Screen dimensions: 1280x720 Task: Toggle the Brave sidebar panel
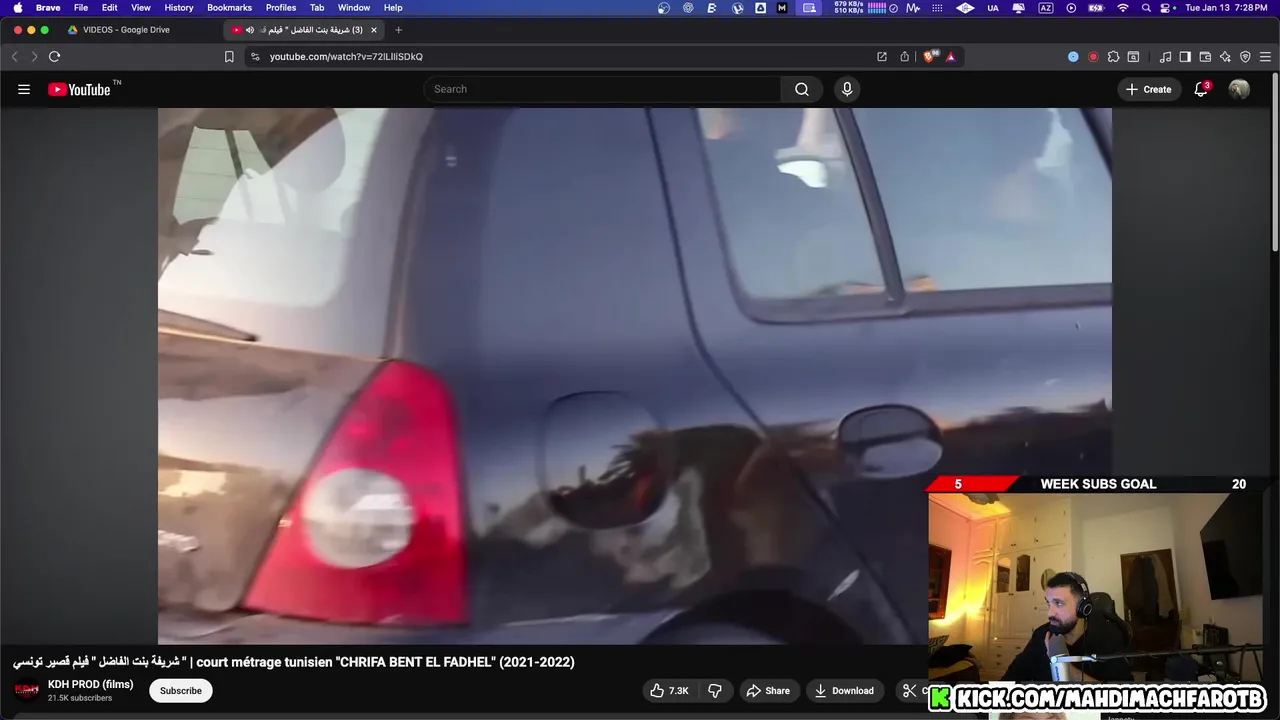[x=1185, y=57]
